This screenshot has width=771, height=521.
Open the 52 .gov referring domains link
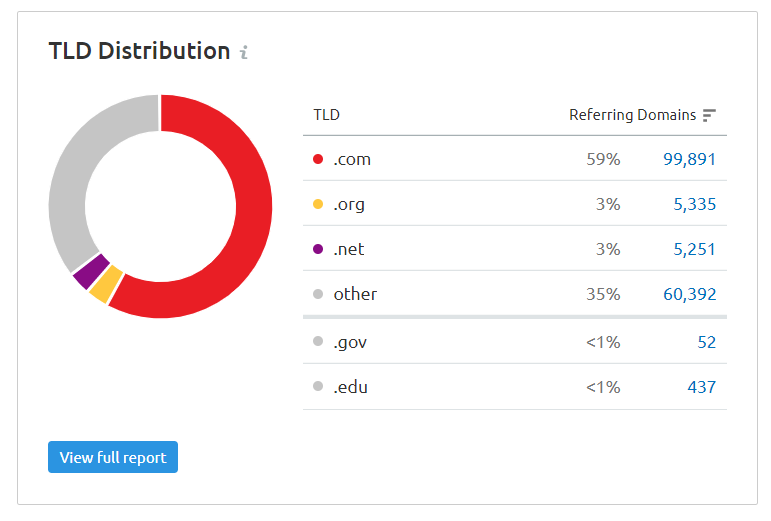pos(706,342)
